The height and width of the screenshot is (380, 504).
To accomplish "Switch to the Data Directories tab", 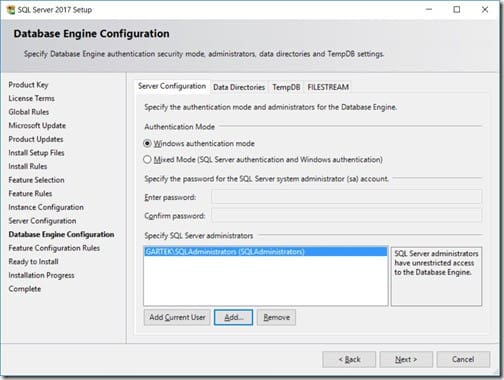I will tap(239, 87).
